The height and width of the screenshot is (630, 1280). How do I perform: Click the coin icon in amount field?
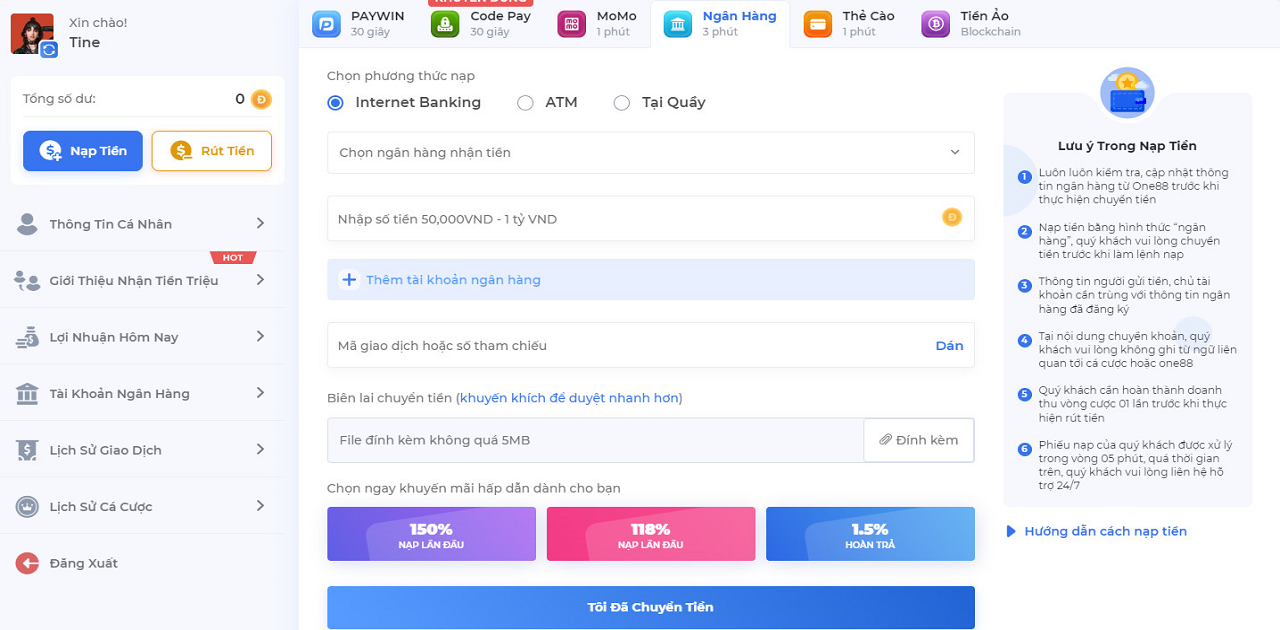pos(952,218)
